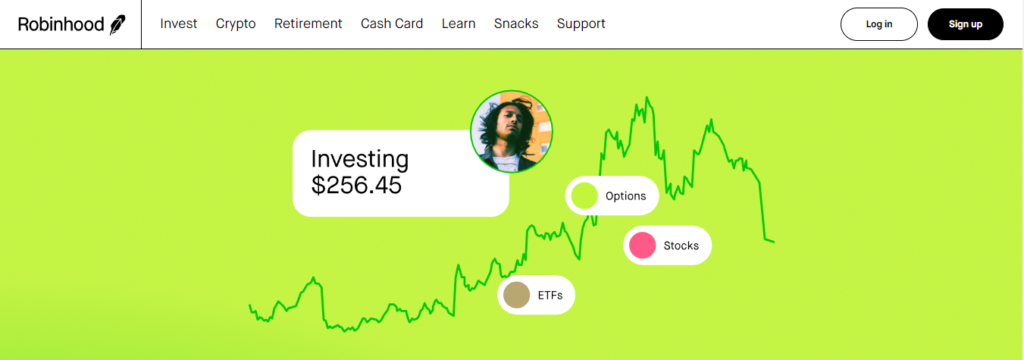This screenshot has width=1024, height=360.
Task: Select the ETFs pill label
Action: 549,295
